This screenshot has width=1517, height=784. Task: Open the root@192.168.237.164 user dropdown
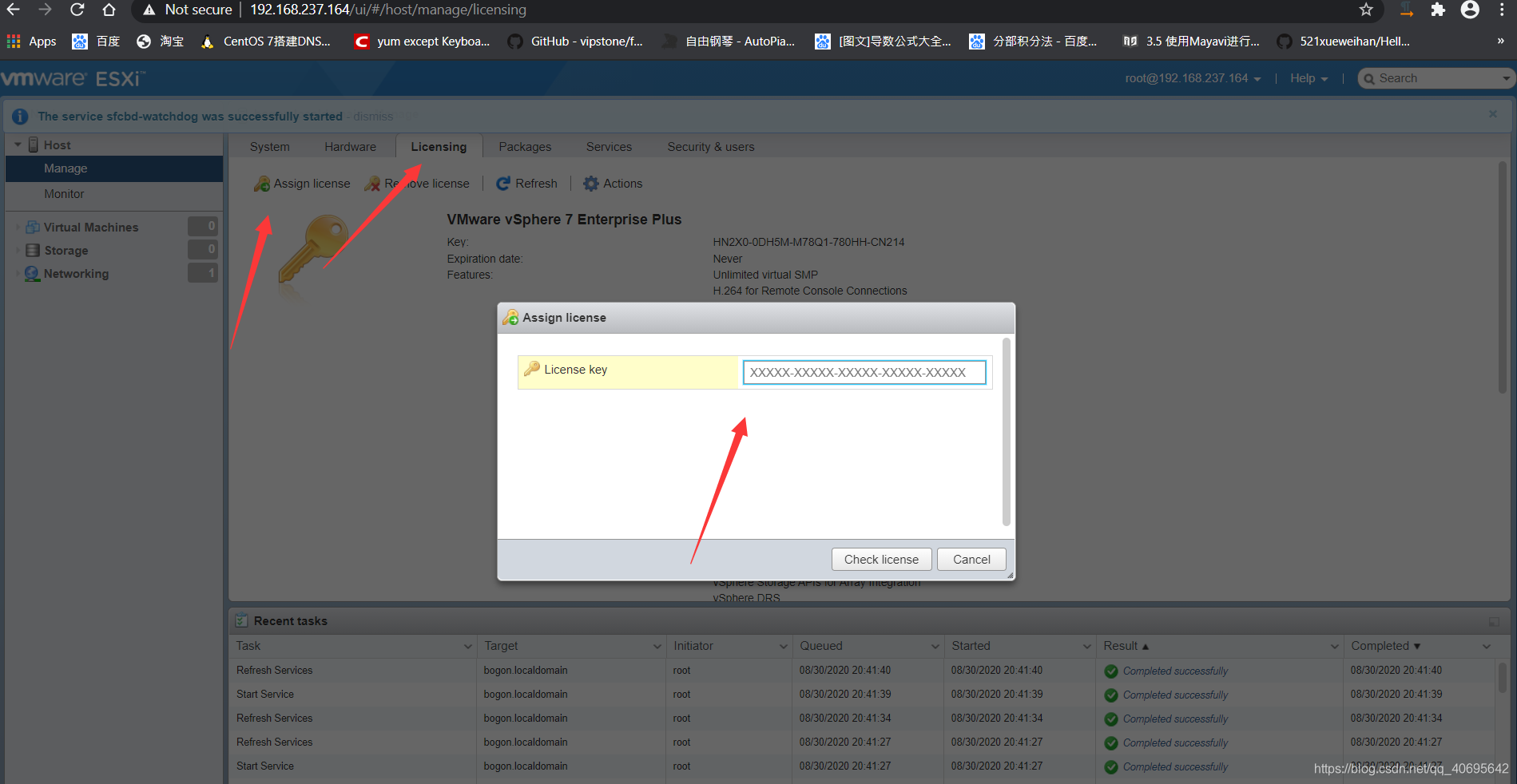click(1193, 78)
